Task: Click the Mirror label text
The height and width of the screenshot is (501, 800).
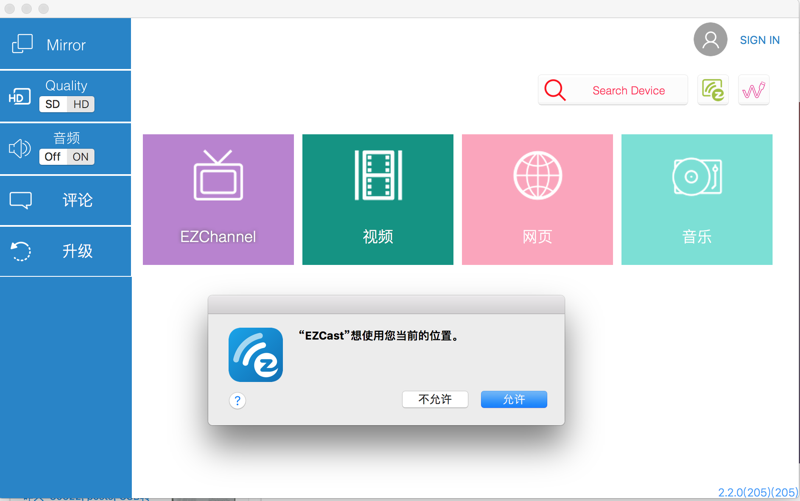Action: pyautogui.click(x=66, y=45)
